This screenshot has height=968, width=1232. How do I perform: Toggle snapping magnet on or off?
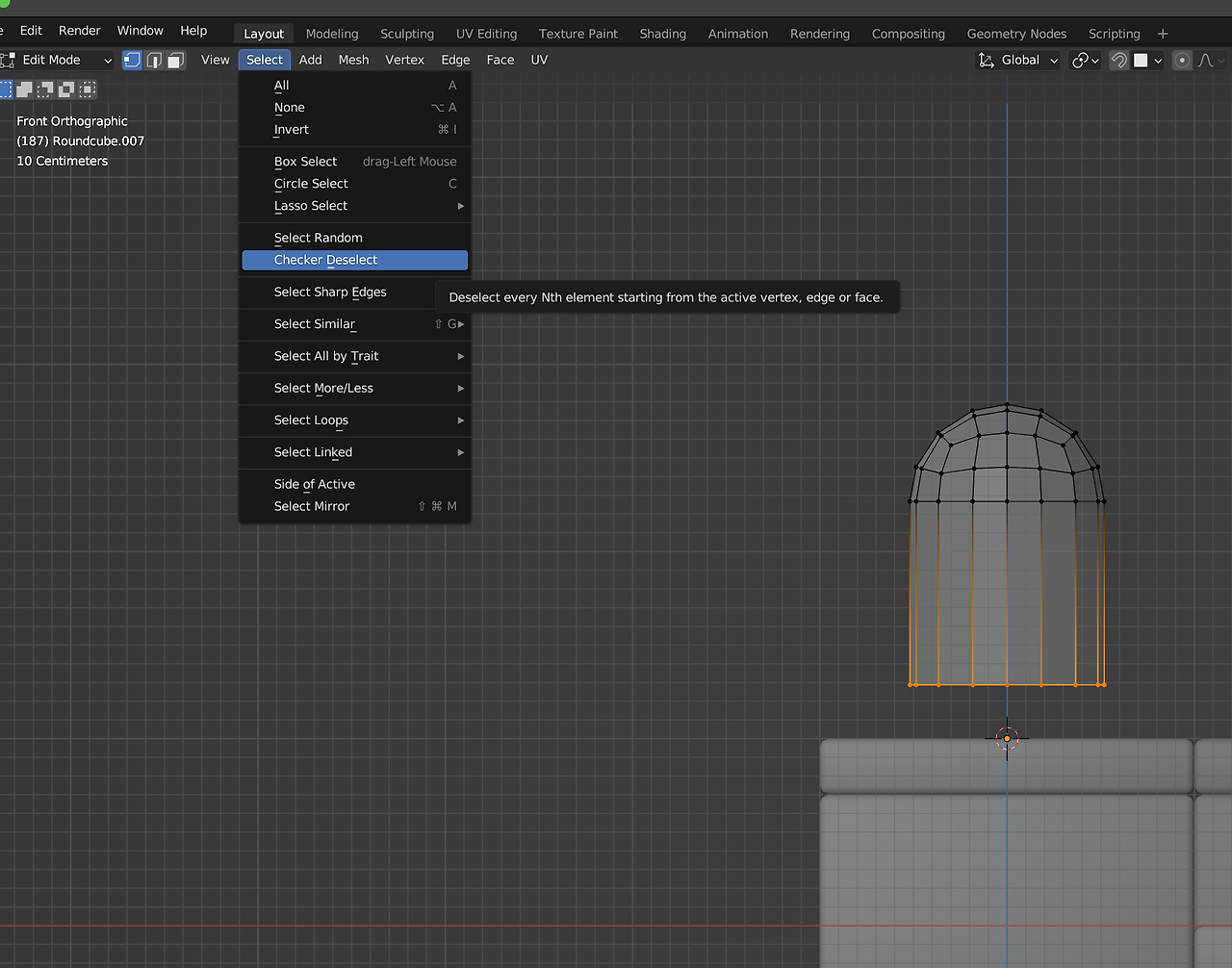(x=1118, y=60)
